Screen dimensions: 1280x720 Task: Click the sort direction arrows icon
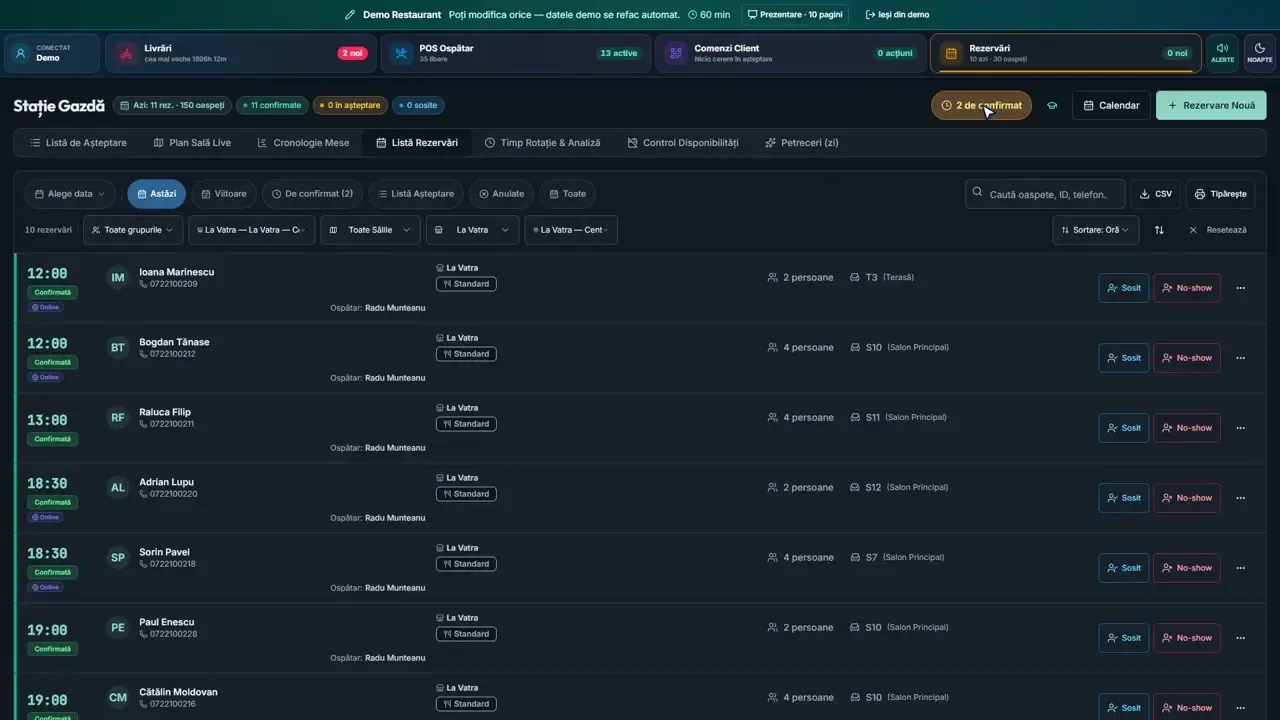pyautogui.click(x=1159, y=230)
